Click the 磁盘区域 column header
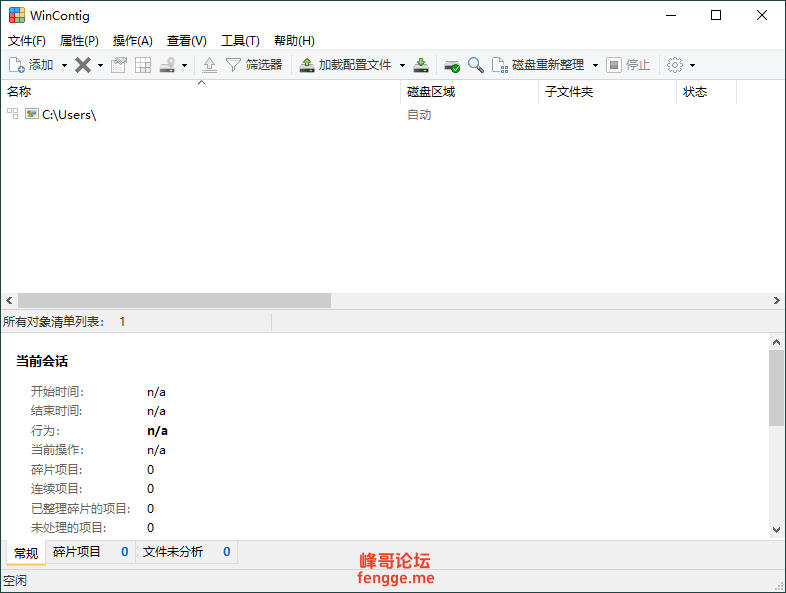 point(470,92)
